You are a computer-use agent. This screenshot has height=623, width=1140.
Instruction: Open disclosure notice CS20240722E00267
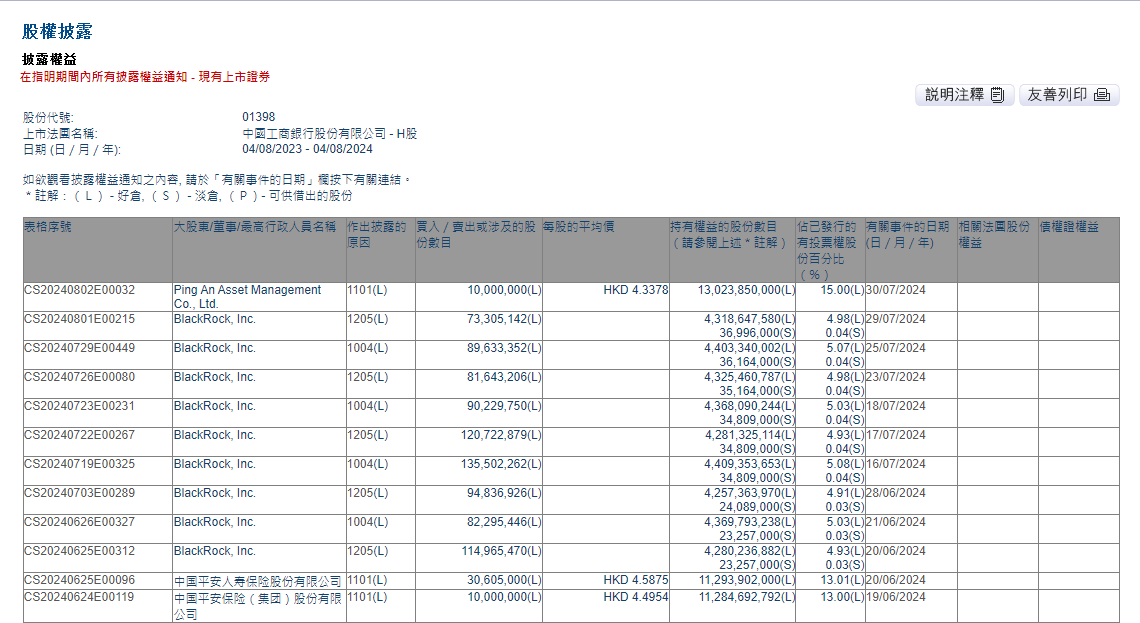(x=79, y=435)
